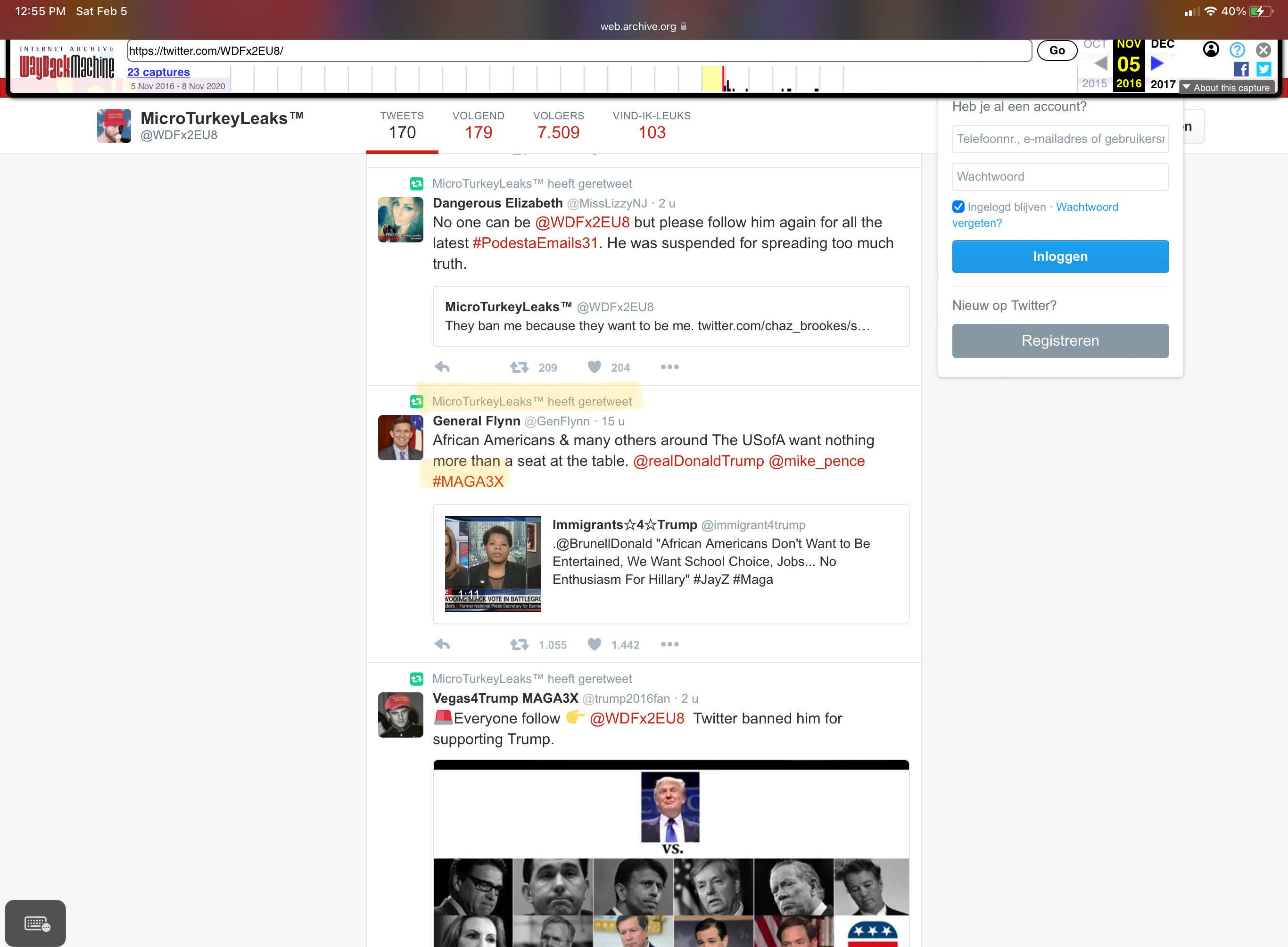
Task: Go to previous capture gray arrow
Action: tap(1101, 63)
